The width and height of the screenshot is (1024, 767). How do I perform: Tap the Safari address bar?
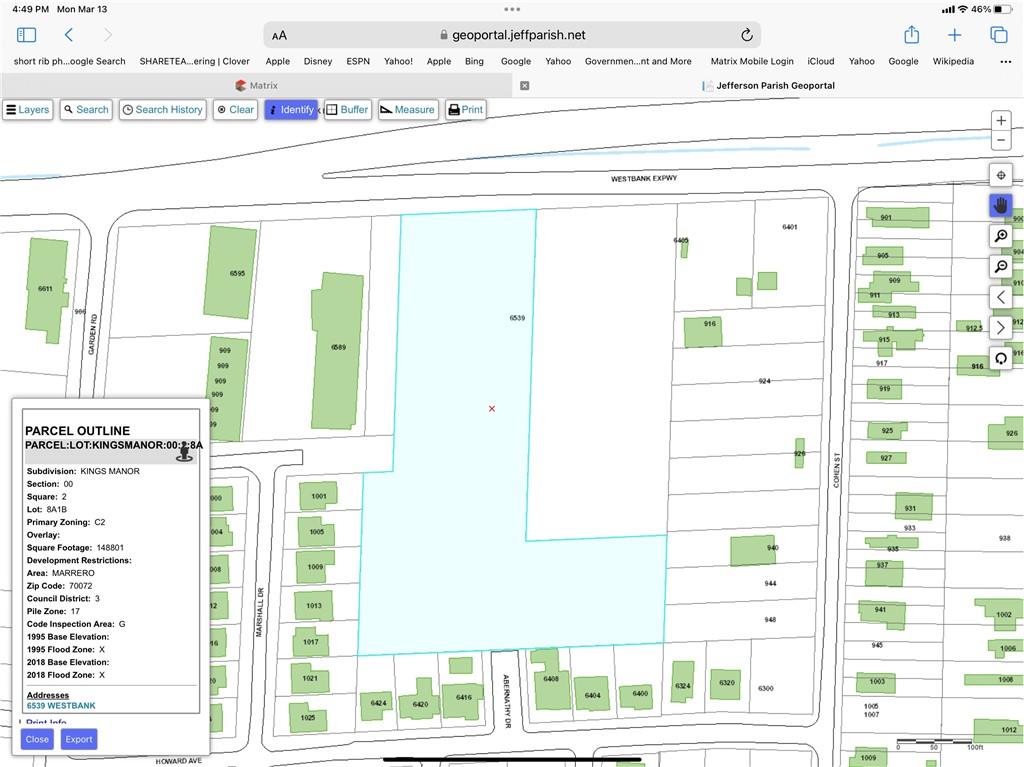point(512,35)
